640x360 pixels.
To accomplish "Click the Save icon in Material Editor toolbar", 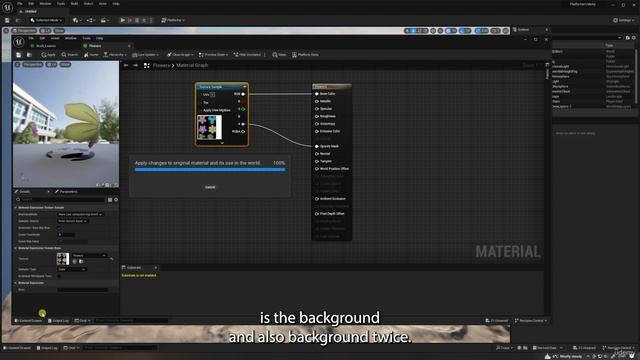I will pos(18,55).
